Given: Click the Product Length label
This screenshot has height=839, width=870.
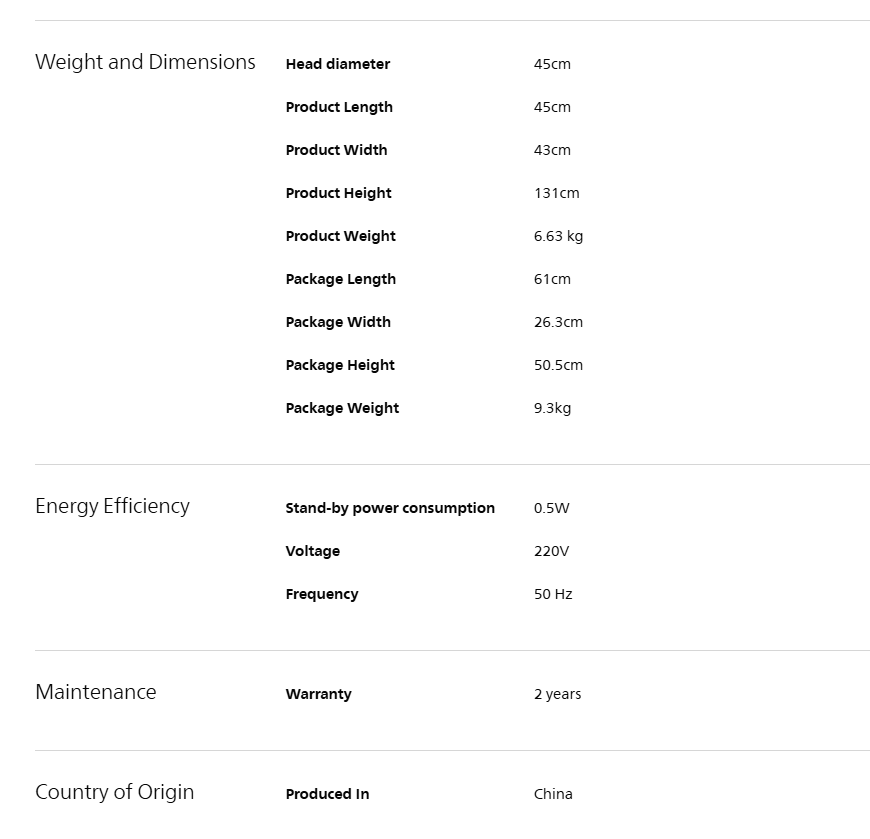Looking at the screenshot, I should click(339, 107).
